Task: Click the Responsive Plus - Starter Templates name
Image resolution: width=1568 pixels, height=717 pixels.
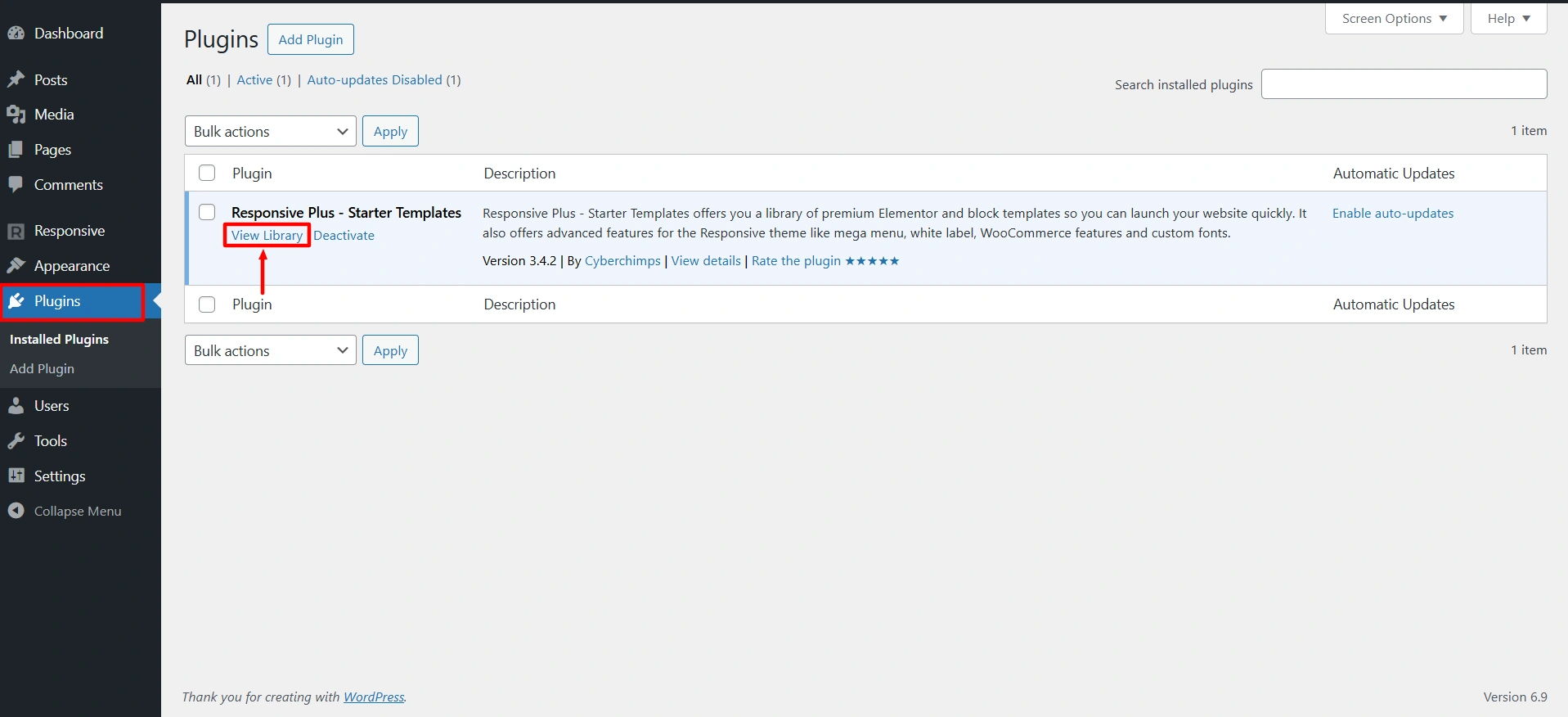Action: coord(346,212)
